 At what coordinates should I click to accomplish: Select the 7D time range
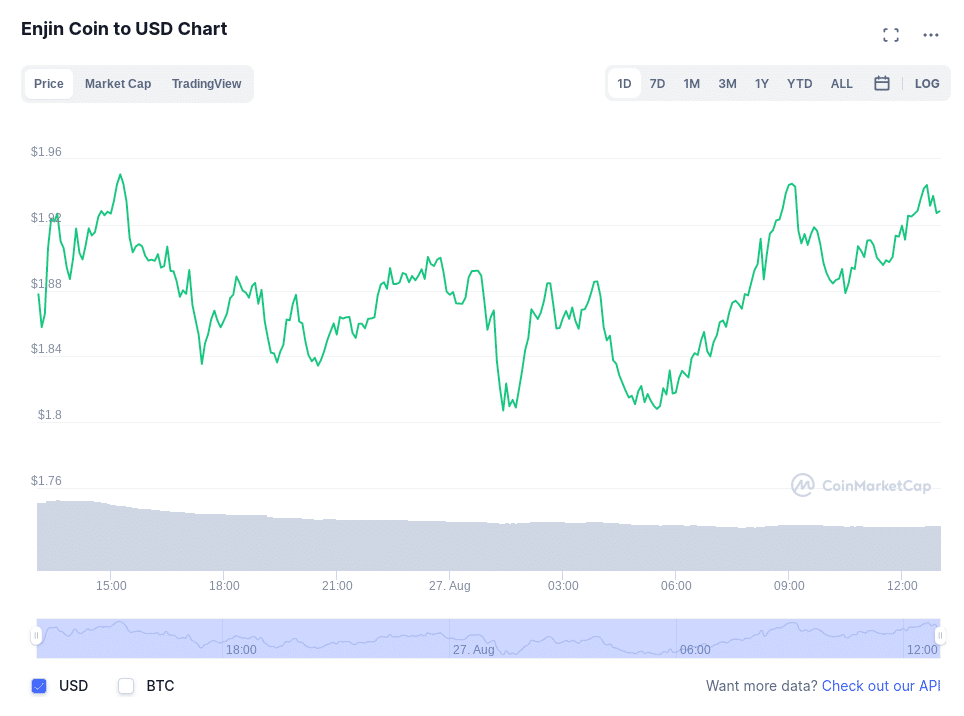click(x=657, y=84)
